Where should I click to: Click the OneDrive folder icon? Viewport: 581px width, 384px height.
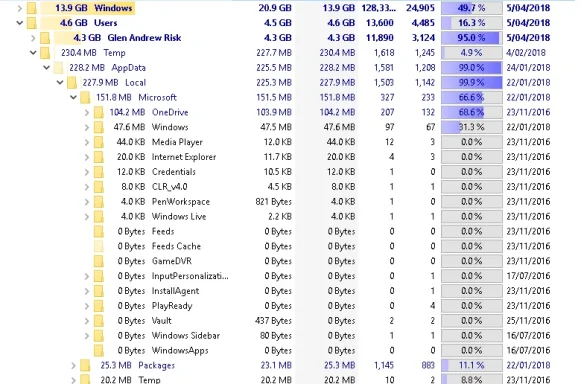point(99,112)
